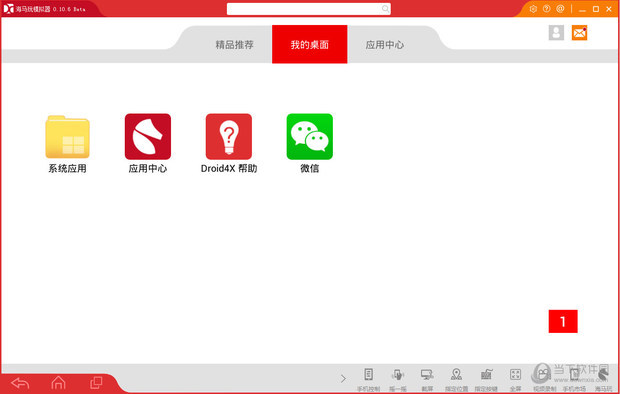Click the search box in title bar
620x394 pixels.
tap(309, 9)
